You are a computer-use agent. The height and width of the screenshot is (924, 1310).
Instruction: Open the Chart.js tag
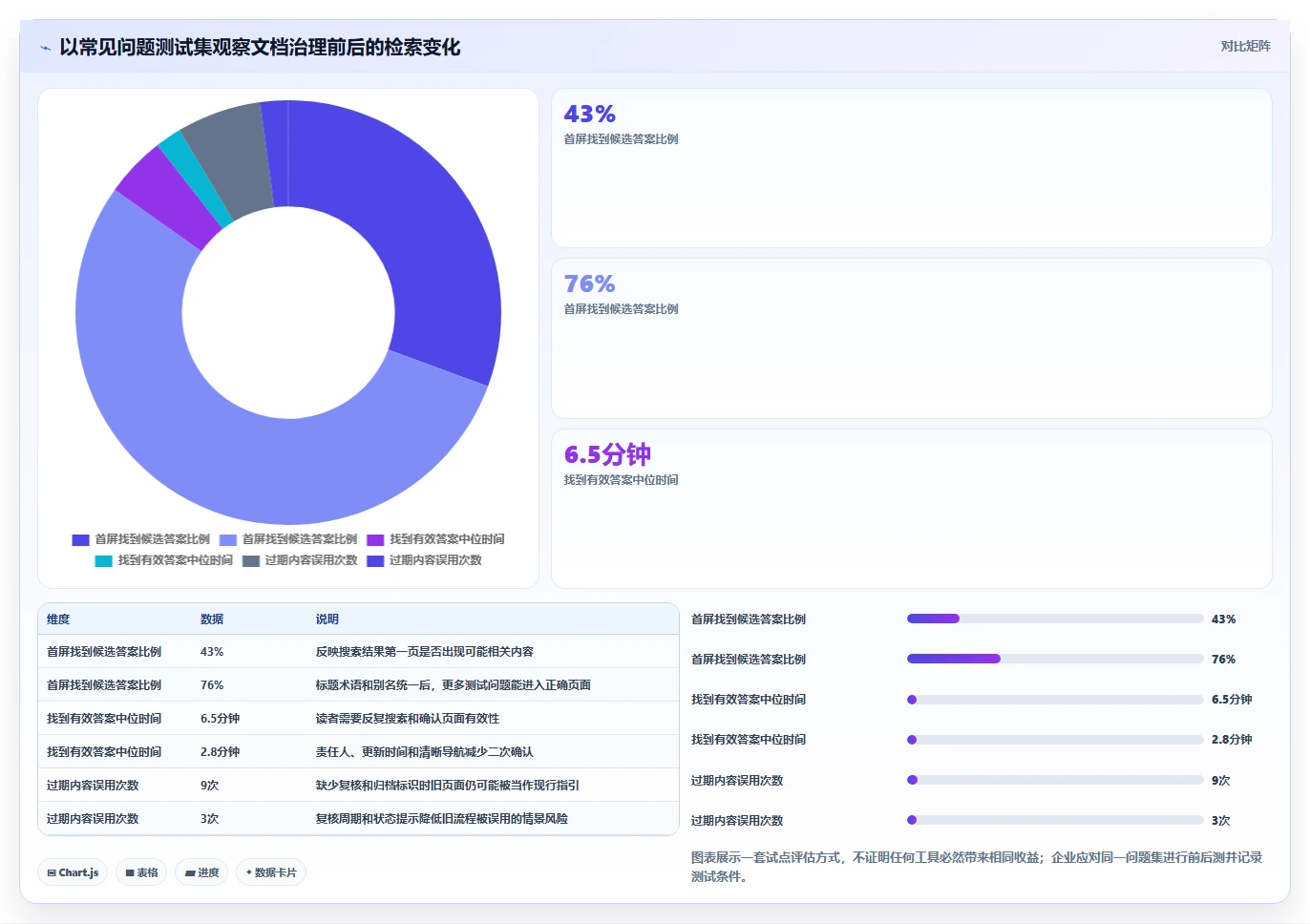[x=74, y=872]
